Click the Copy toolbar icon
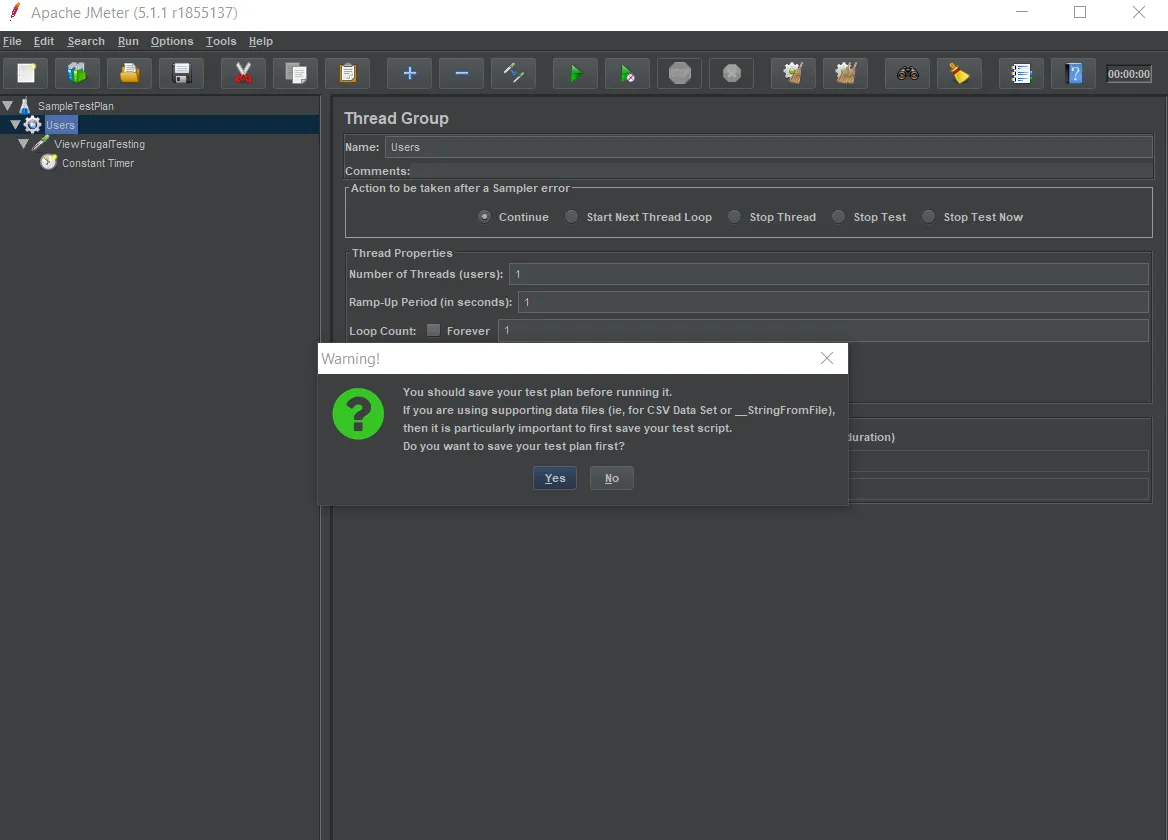Screen dimensions: 1168x840 (296, 73)
